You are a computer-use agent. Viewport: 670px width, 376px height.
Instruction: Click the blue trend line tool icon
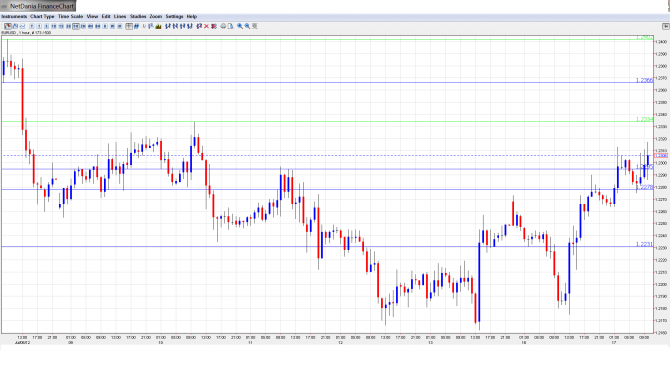136,26
